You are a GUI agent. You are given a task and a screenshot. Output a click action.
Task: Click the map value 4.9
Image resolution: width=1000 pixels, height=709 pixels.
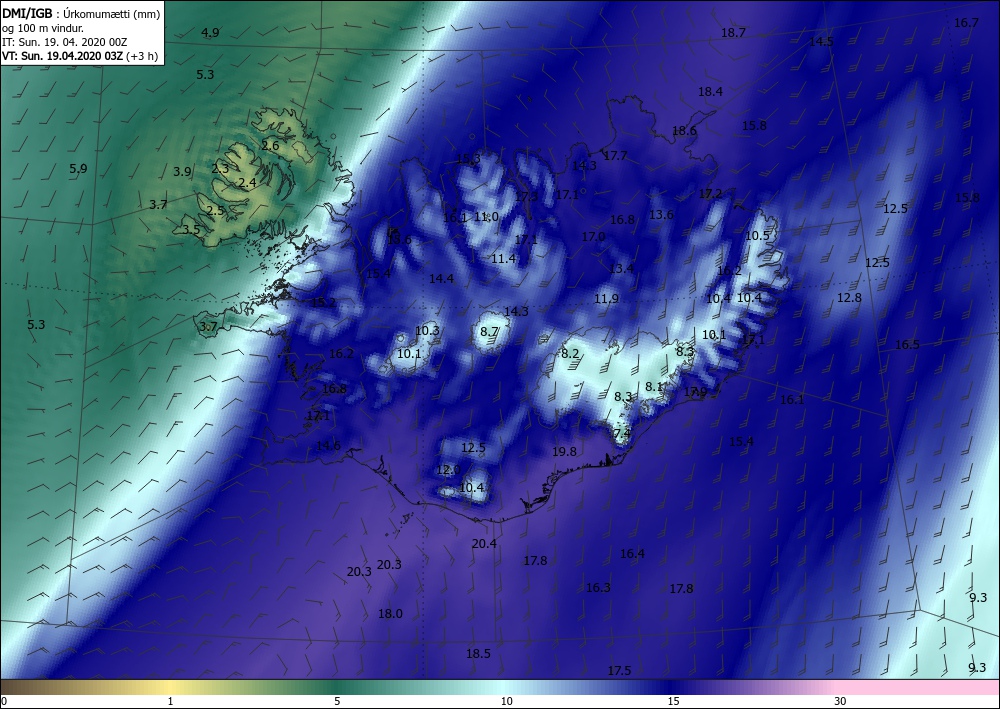pyautogui.click(x=210, y=33)
